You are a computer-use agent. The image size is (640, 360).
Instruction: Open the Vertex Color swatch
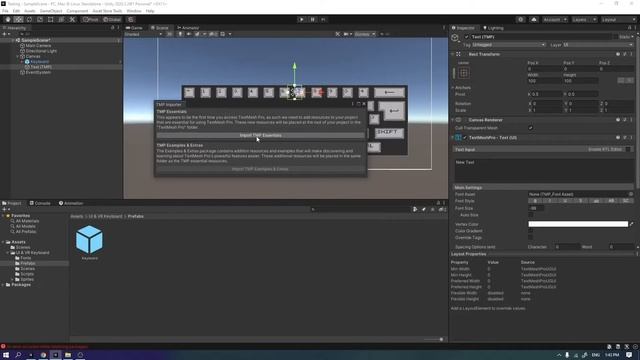click(578, 224)
